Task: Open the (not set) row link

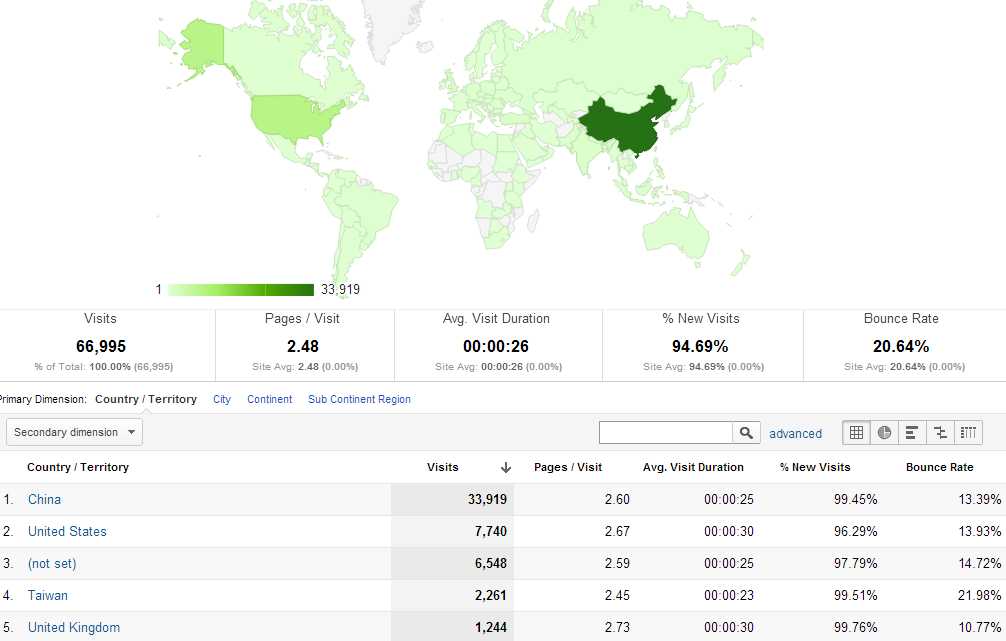Action: (x=52, y=563)
